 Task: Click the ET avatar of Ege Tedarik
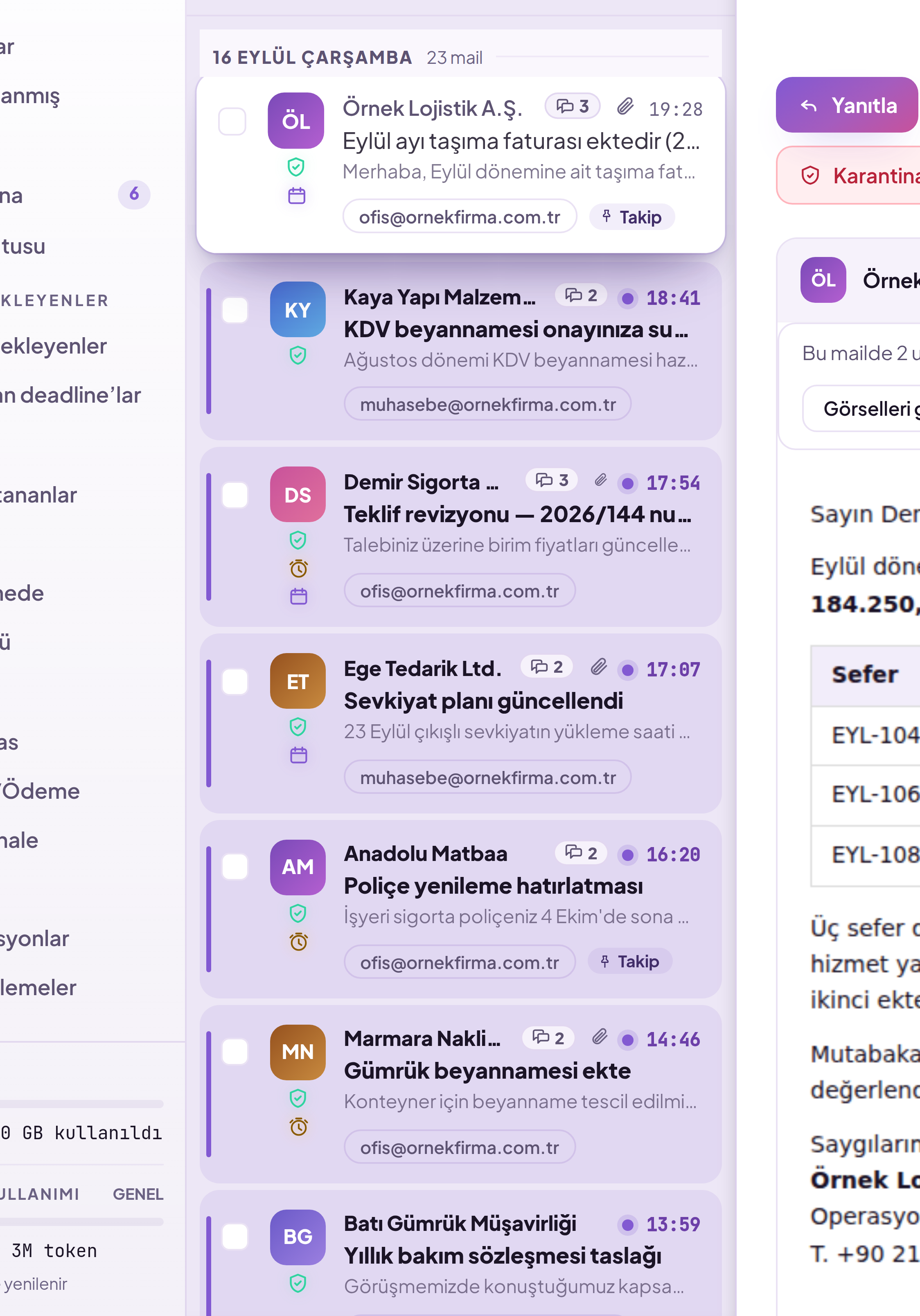point(298,681)
